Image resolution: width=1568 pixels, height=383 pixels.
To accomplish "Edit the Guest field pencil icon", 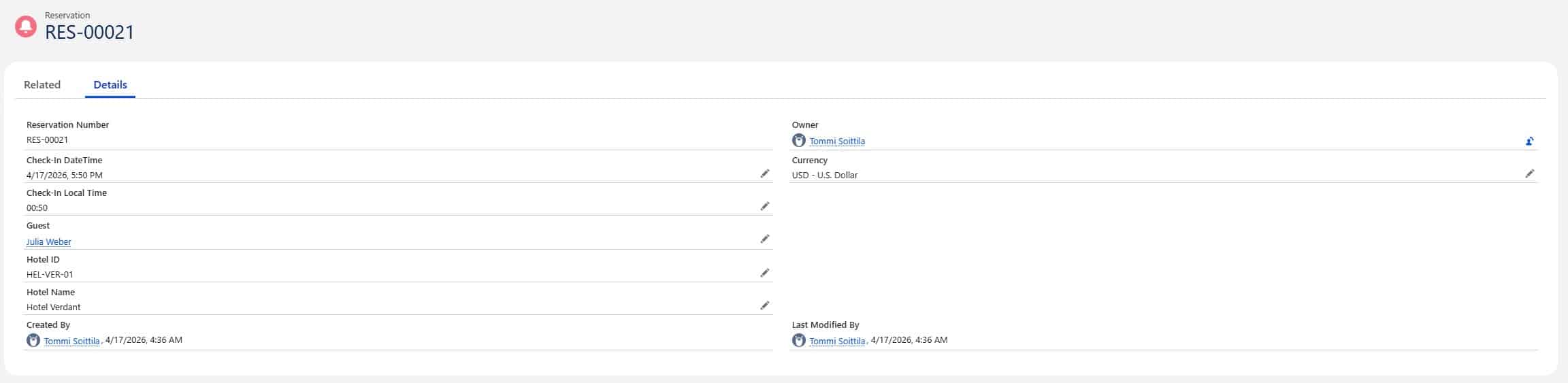I will 764,239.
